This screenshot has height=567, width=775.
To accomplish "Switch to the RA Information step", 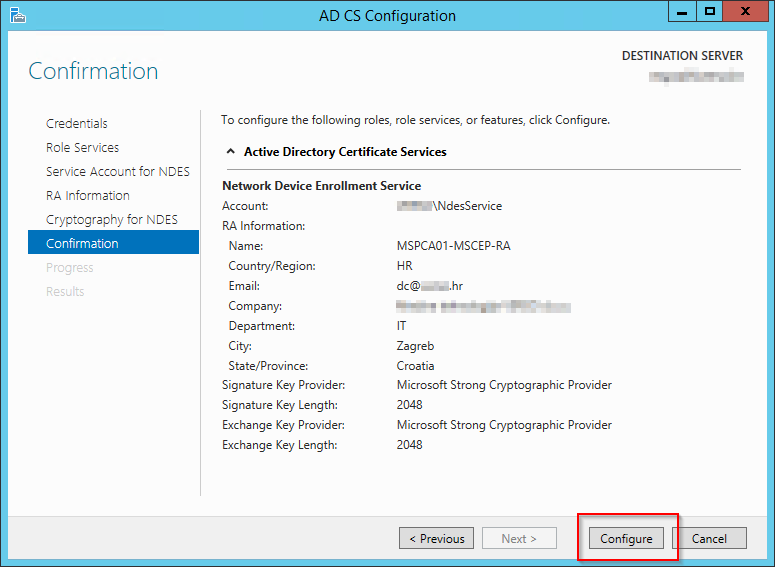I will click(x=88, y=196).
